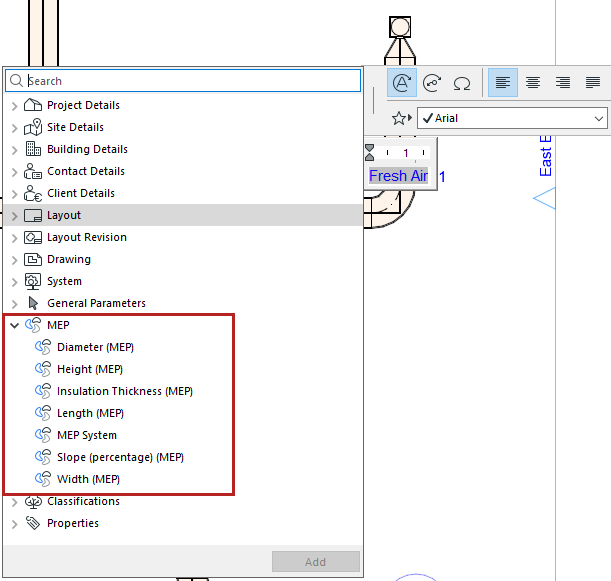
Task: Click the Layout Revision icon
Action: (x=33, y=237)
